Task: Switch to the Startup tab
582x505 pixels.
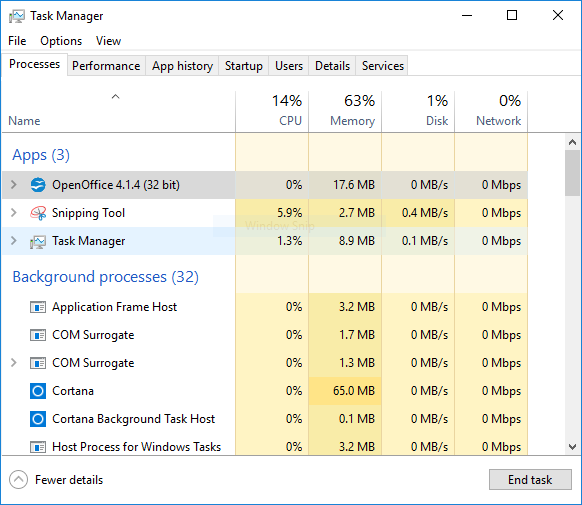Action: 243,66
